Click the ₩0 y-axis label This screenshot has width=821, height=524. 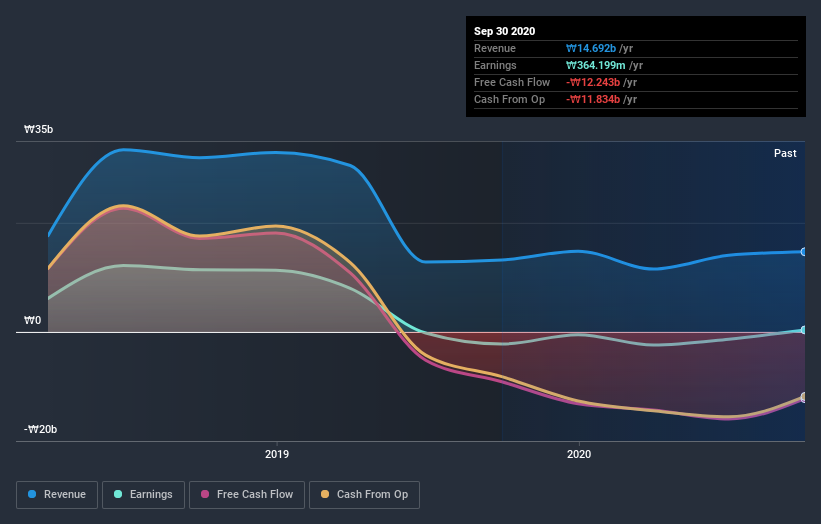point(32,320)
